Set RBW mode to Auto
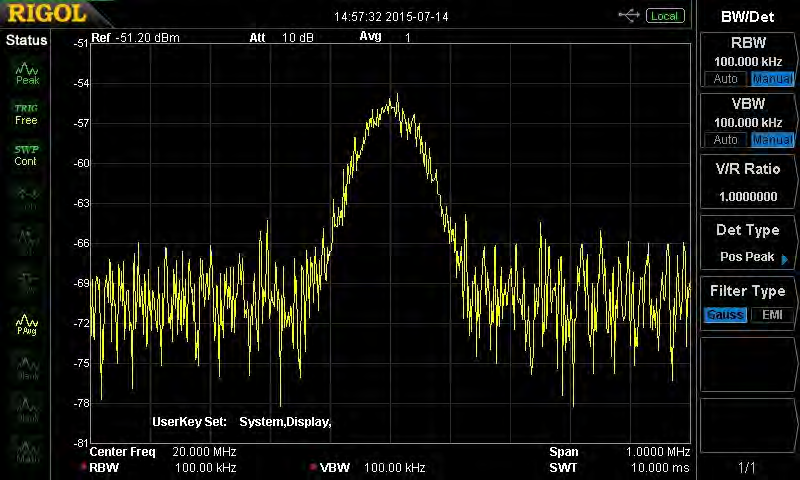The image size is (800, 480). pos(725,79)
